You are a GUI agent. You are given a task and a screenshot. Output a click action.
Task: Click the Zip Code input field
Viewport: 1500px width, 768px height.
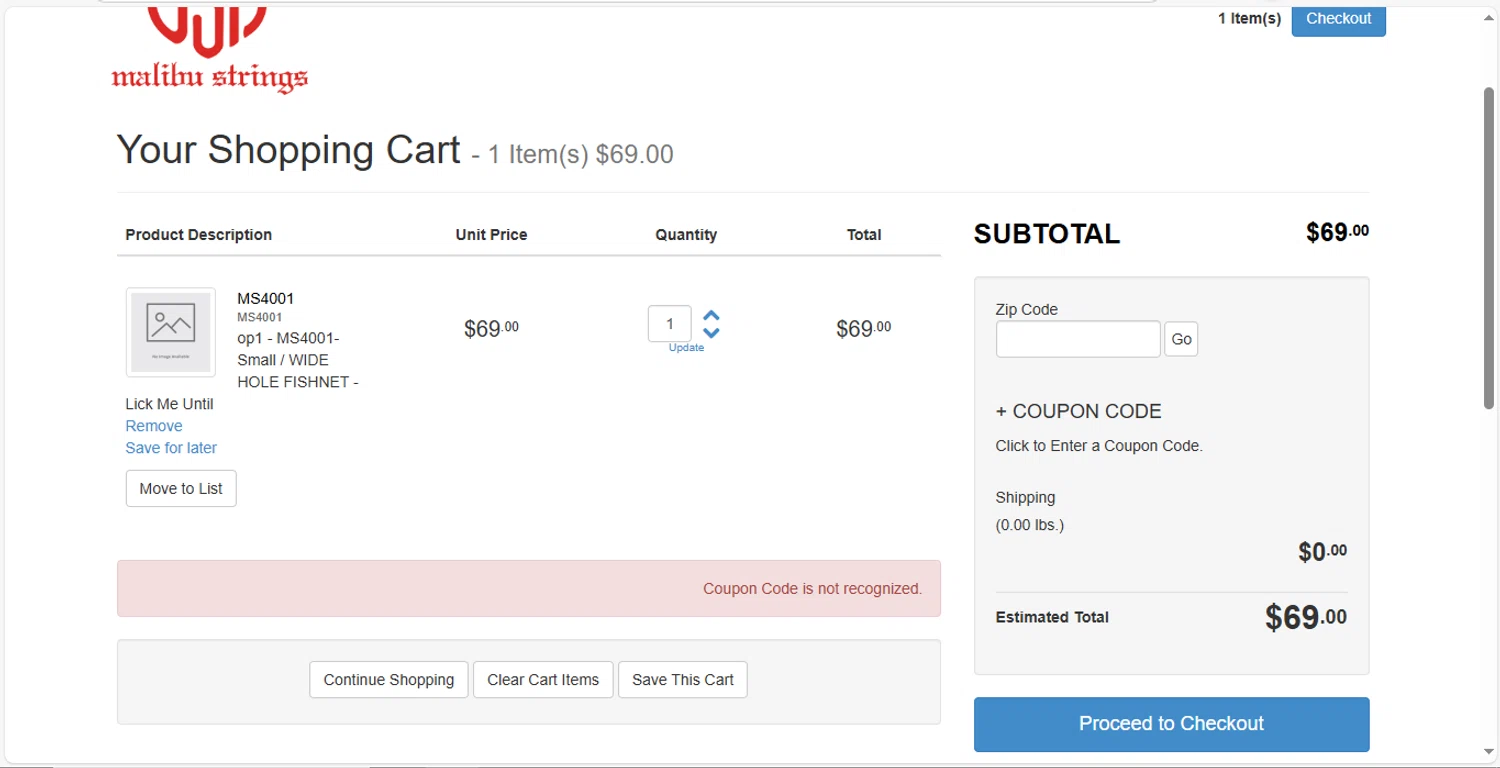coord(1078,339)
